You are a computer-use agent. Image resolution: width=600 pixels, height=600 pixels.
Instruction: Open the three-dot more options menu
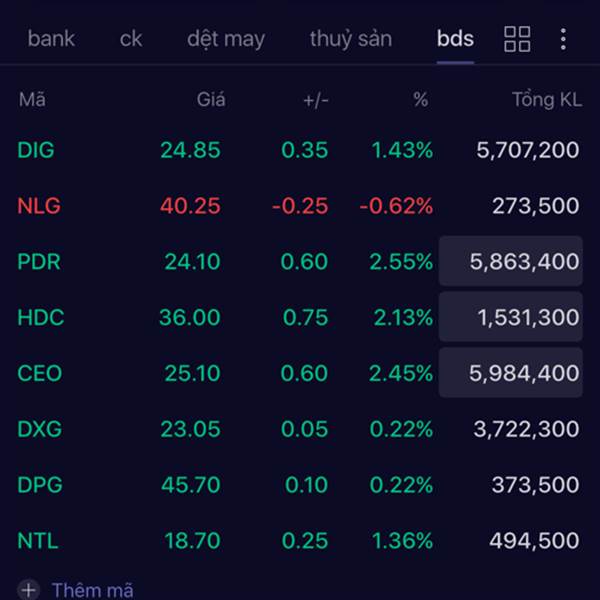coord(563,39)
